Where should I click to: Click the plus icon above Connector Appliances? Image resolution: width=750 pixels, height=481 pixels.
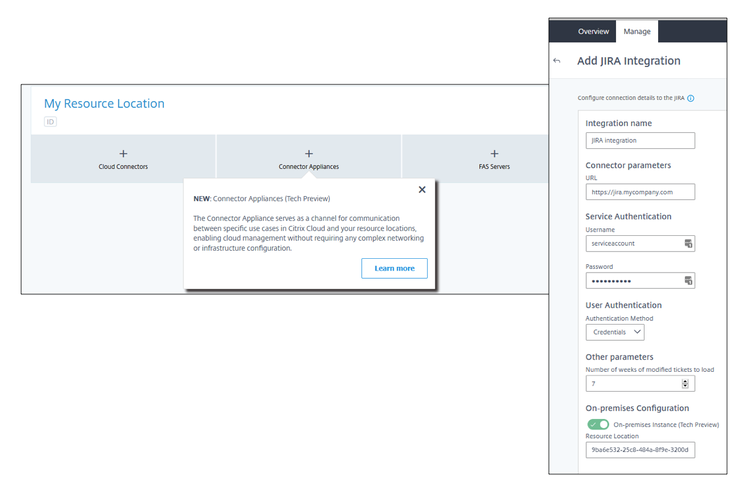(309, 153)
